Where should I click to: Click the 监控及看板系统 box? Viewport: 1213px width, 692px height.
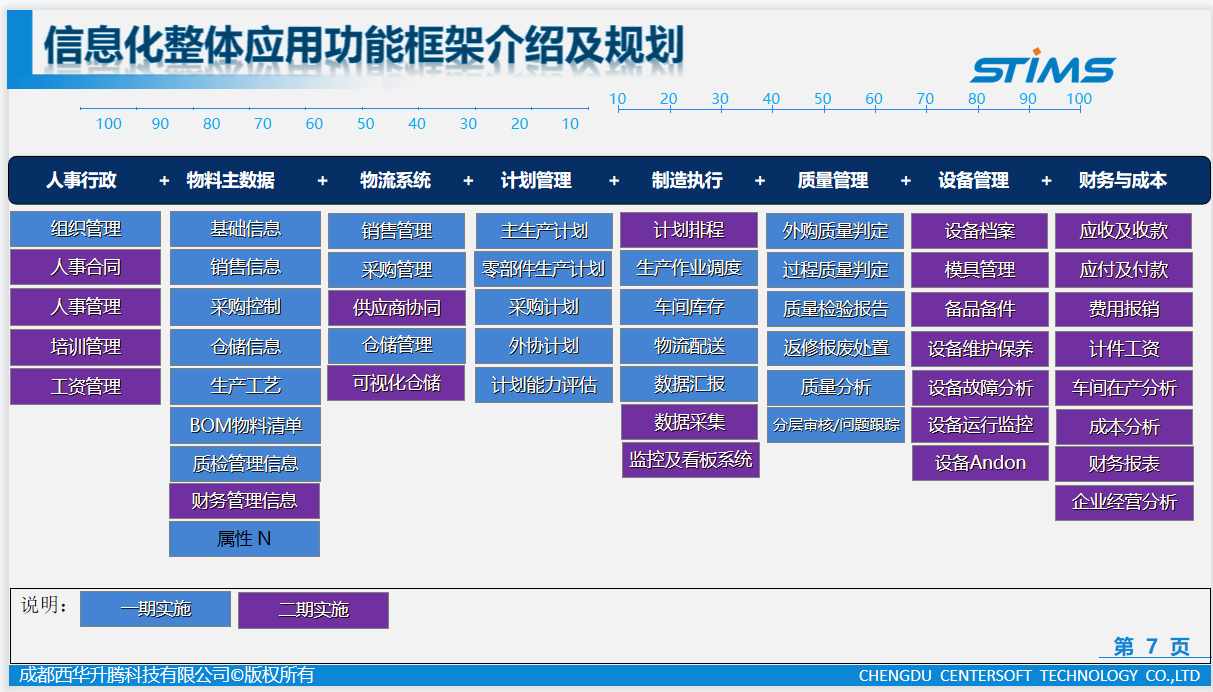click(691, 460)
